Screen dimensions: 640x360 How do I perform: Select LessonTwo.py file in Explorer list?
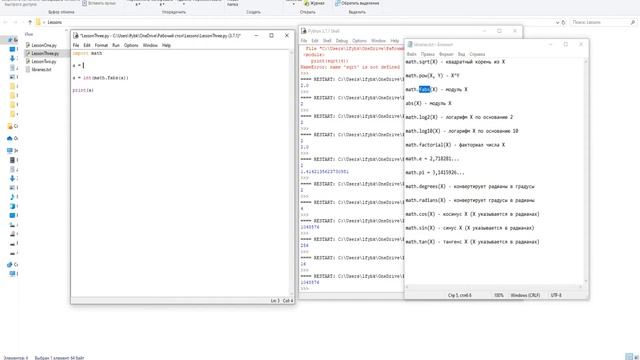[44, 62]
